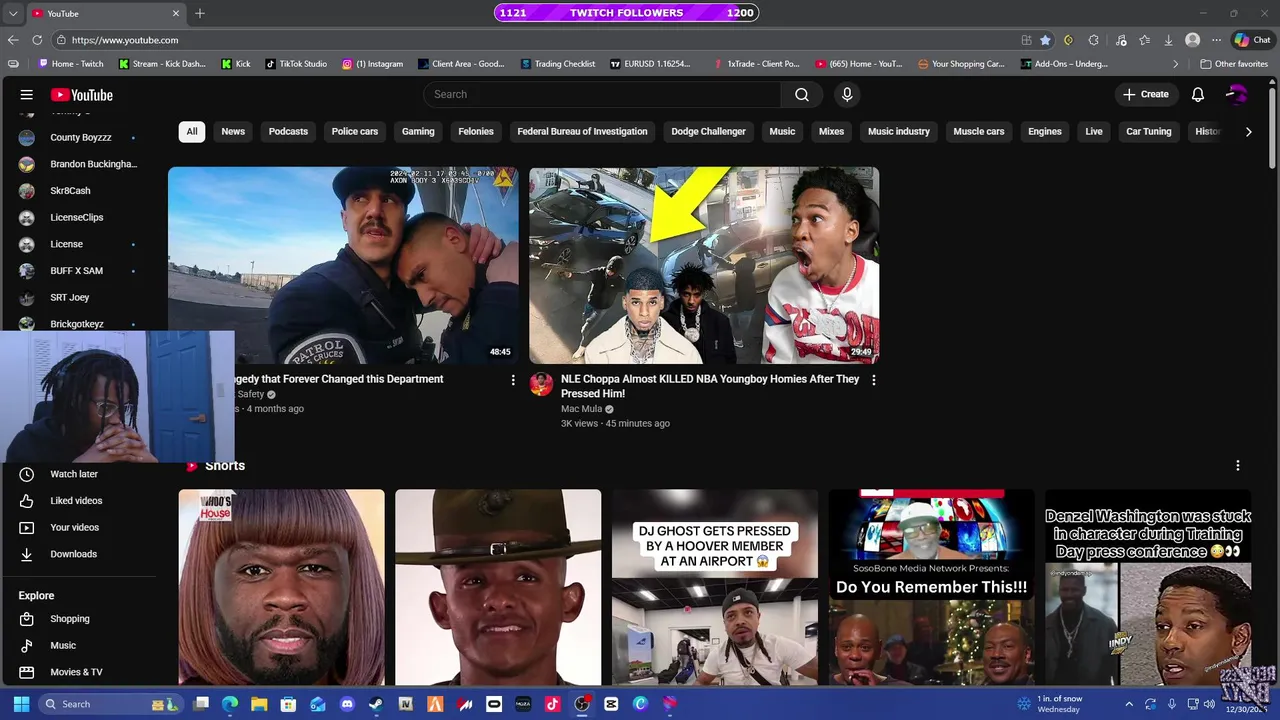Toggle the favorites star in address bar

click(x=1045, y=40)
